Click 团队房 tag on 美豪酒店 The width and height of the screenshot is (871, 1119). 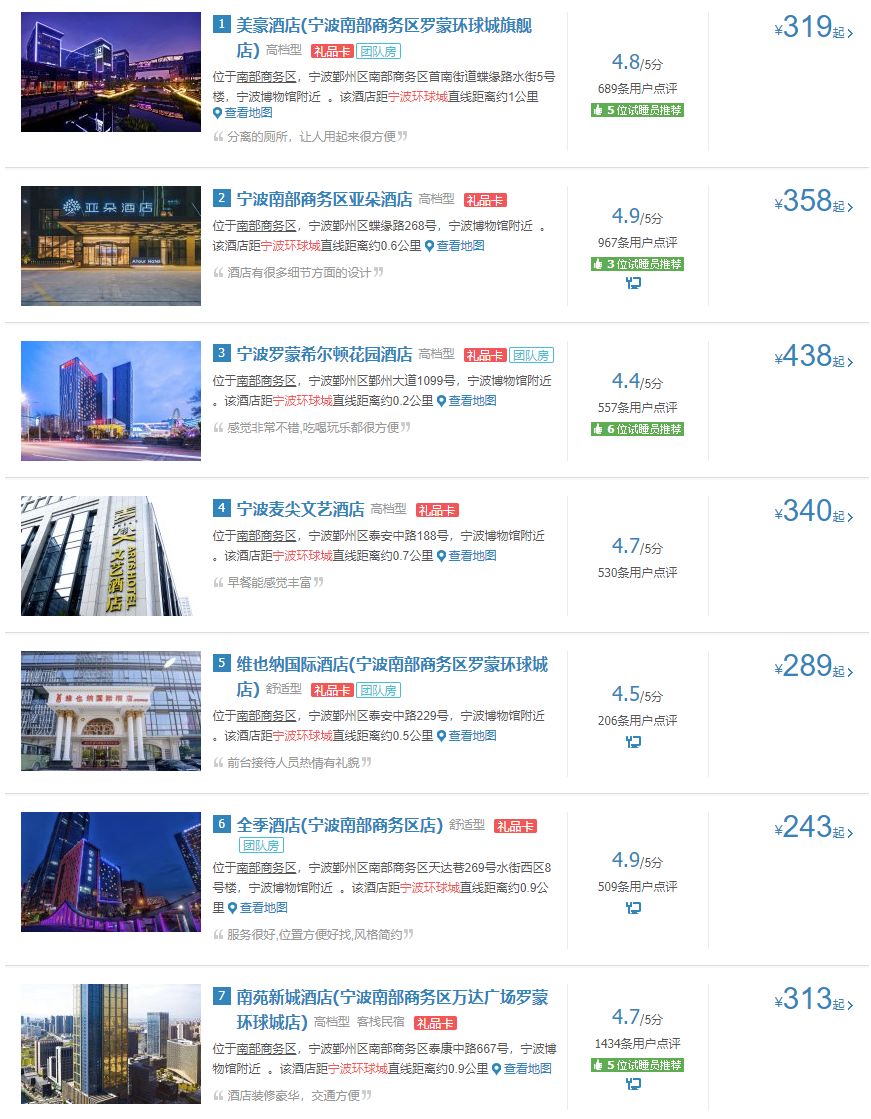[x=378, y=51]
